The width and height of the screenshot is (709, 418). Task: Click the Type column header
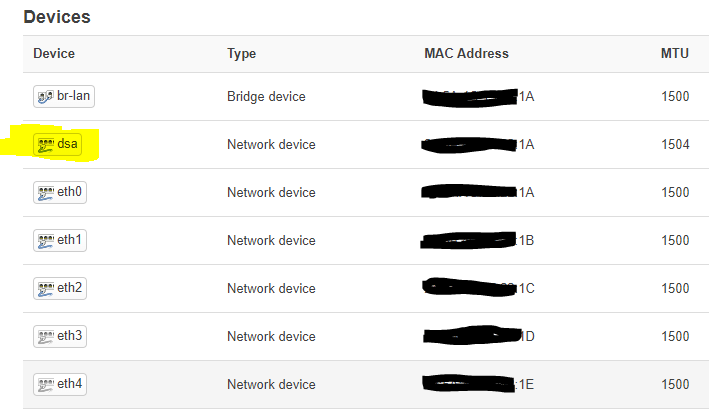241,54
